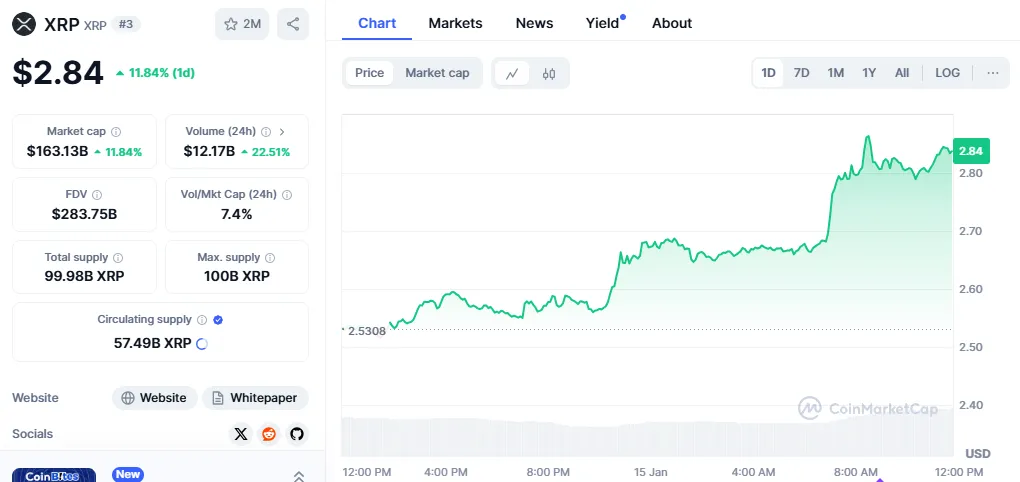This screenshot has width=1020, height=482.
Task: Click the share icon button
Action: tap(292, 24)
